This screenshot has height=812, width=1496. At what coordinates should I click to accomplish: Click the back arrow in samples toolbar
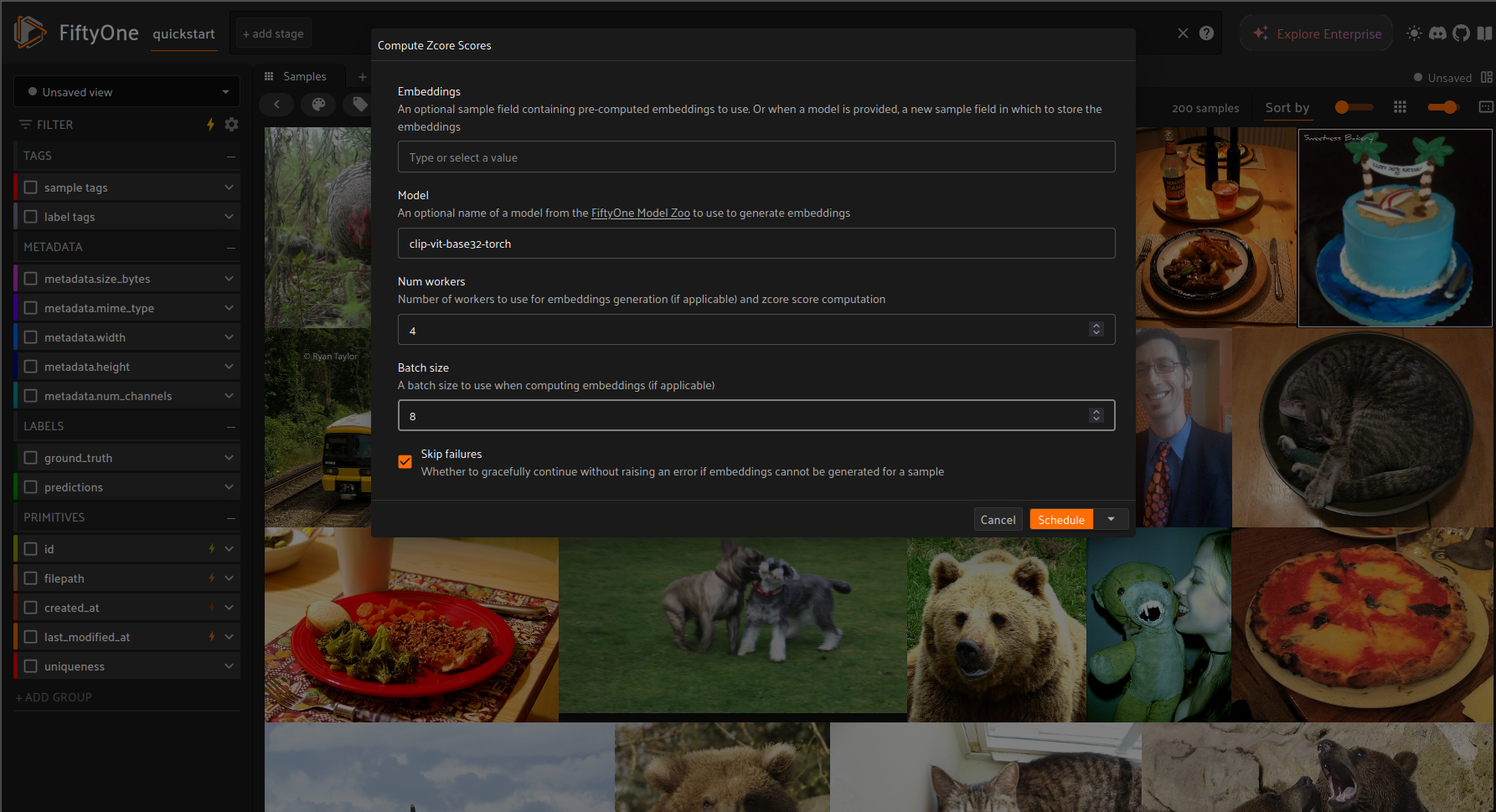(276, 105)
